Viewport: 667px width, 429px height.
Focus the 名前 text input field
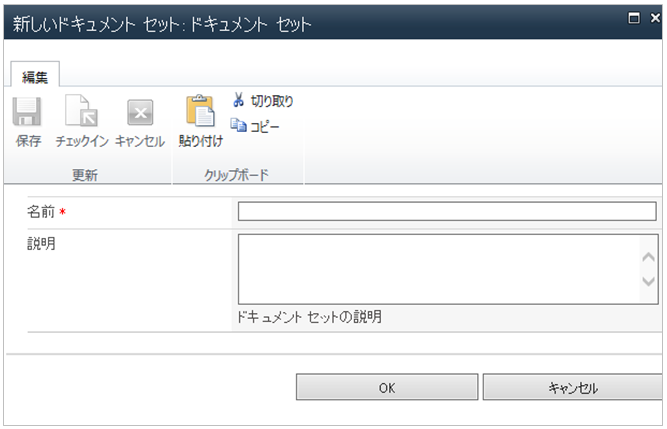click(x=446, y=211)
